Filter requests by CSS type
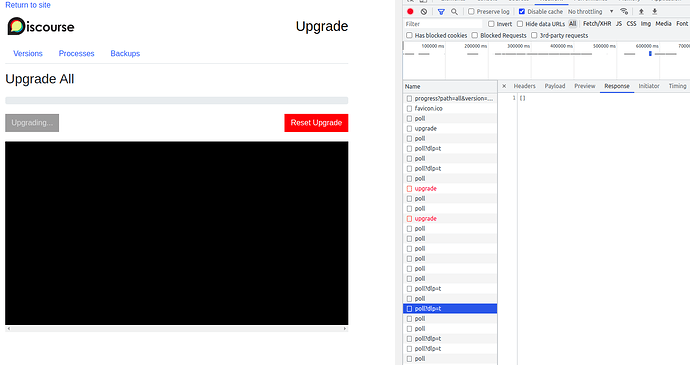The width and height of the screenshot is (690, 365). point(631,24)
